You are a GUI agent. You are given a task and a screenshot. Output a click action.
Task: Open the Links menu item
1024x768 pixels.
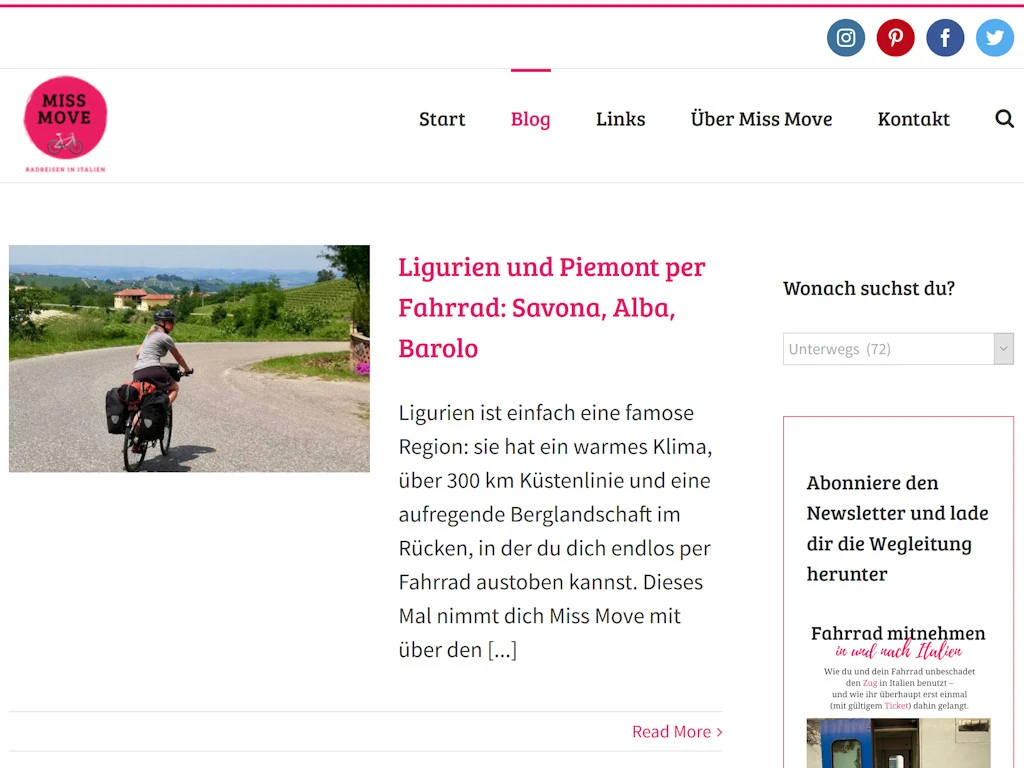click(620, 120)
